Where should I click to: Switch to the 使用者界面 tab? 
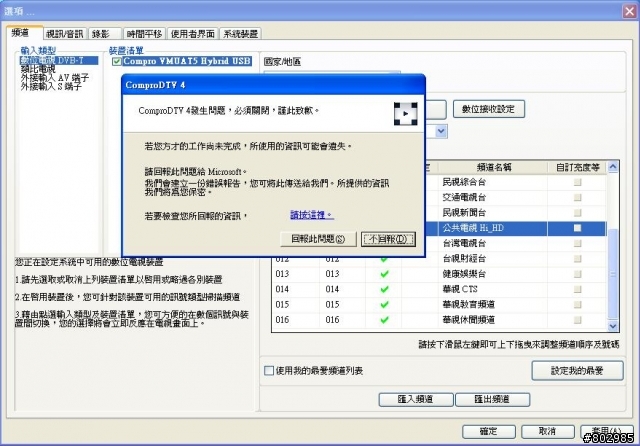(x=193, y=34)
